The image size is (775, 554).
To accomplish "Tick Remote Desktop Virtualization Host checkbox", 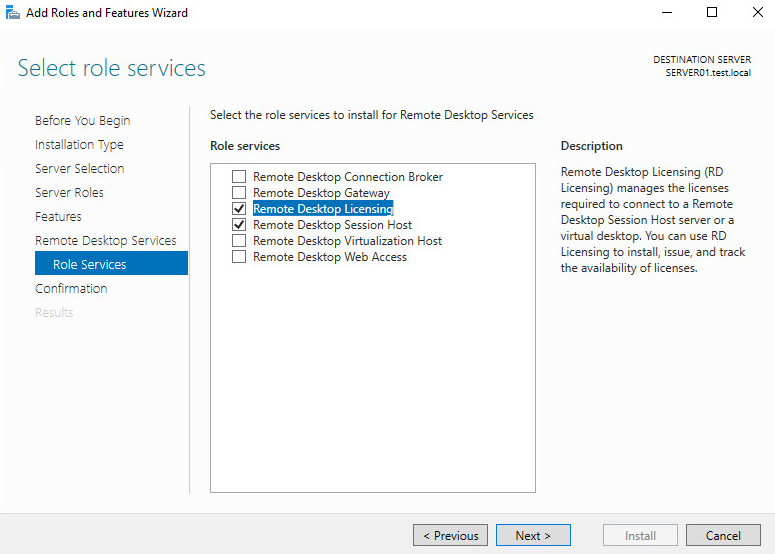I will point(239,241).
